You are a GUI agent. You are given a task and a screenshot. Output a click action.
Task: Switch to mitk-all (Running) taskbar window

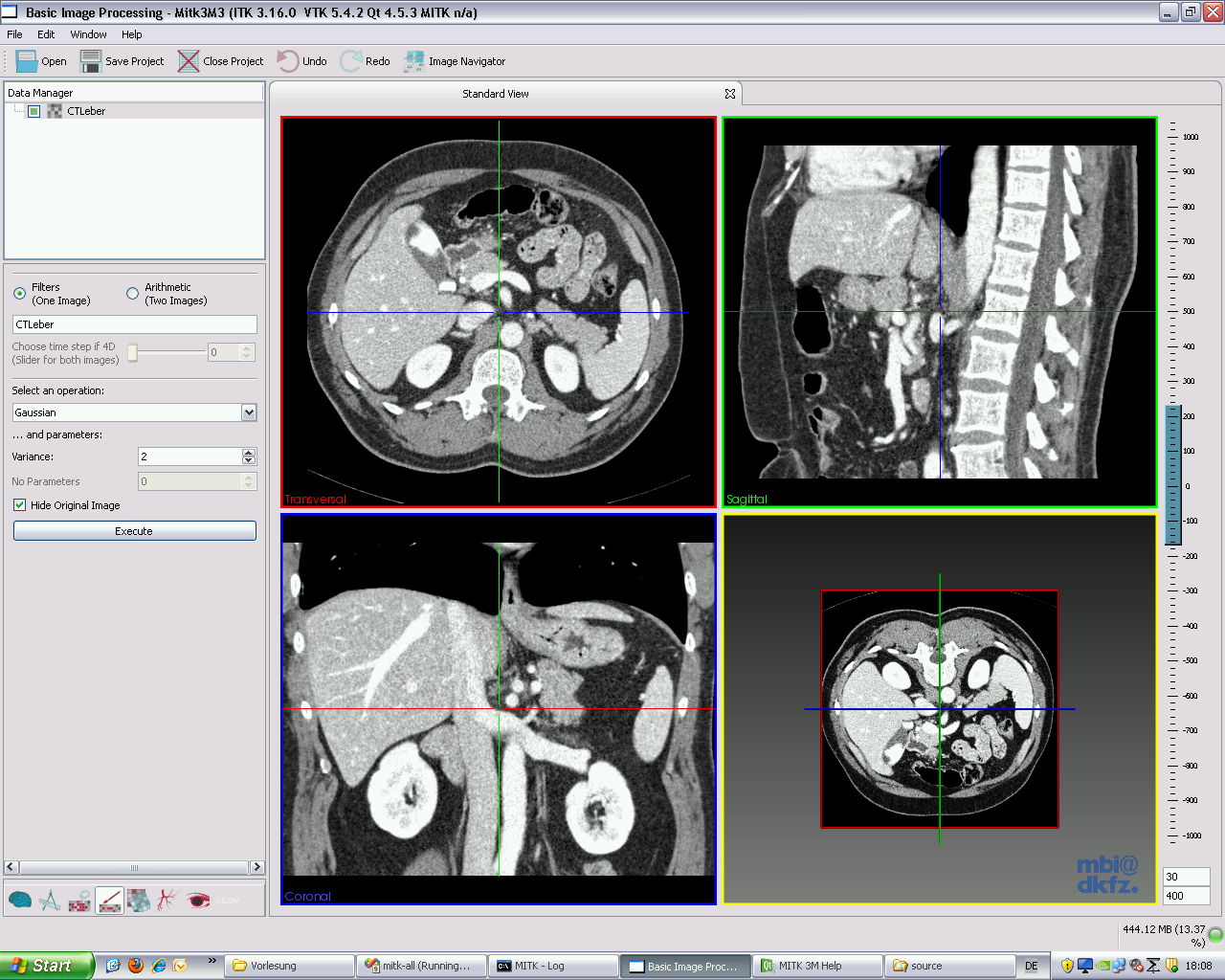tap(422, 966)
